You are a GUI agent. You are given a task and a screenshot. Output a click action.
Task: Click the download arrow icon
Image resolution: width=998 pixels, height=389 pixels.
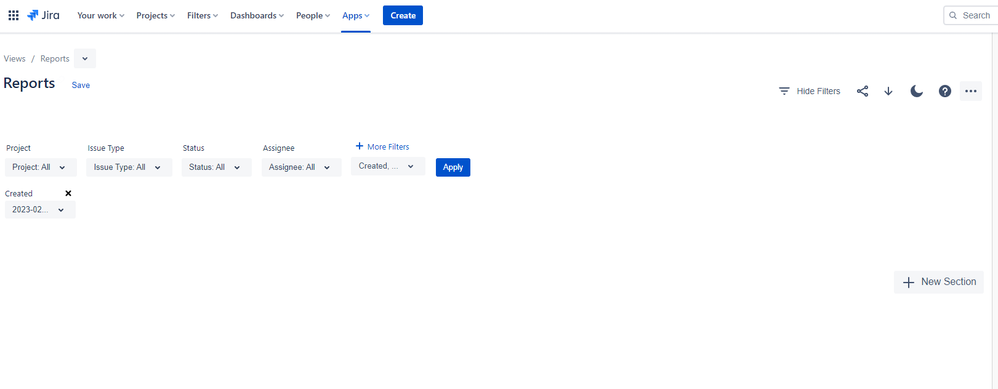(x=889, y=91)
